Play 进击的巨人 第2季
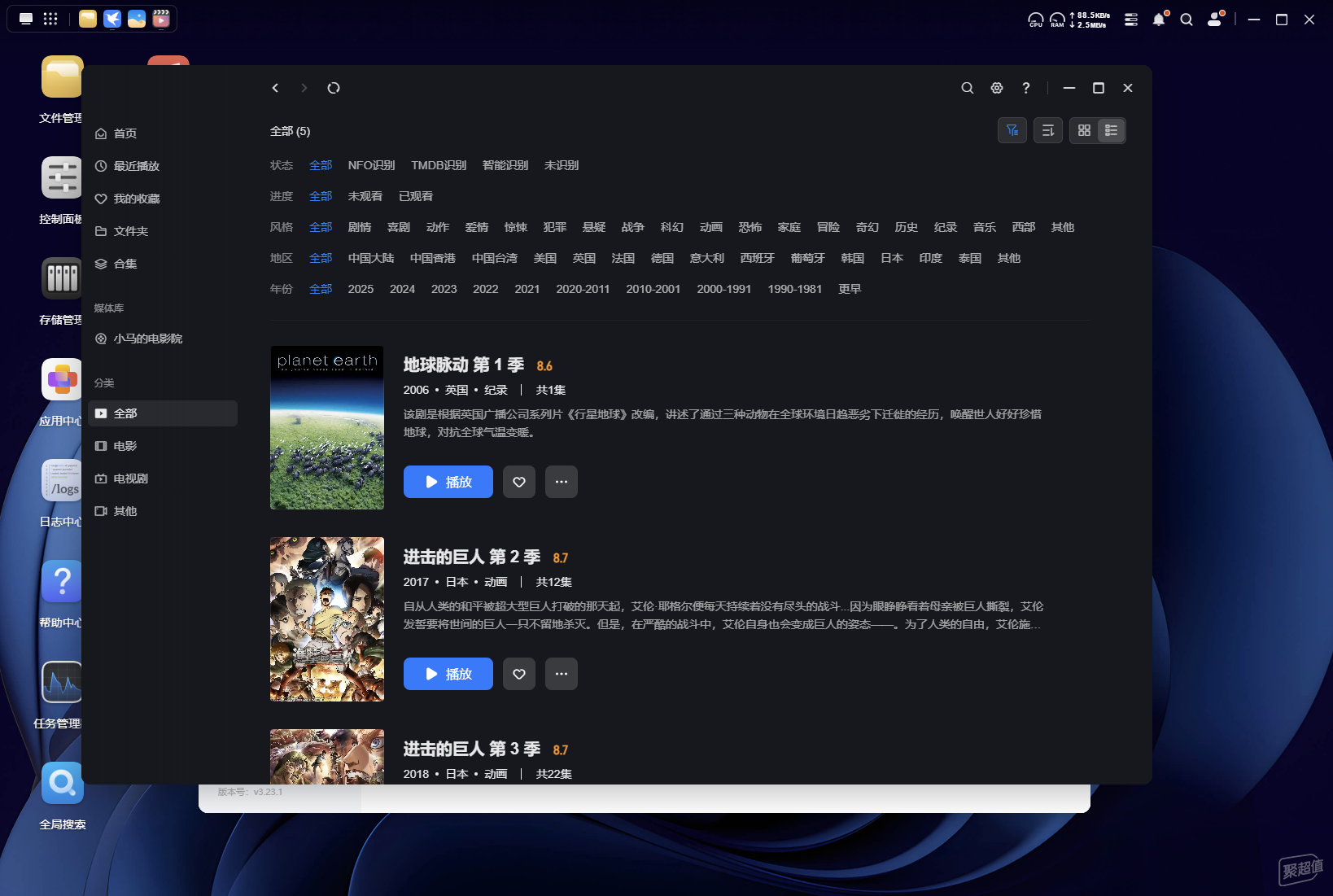1333x896 pixels. coord(448,674)
